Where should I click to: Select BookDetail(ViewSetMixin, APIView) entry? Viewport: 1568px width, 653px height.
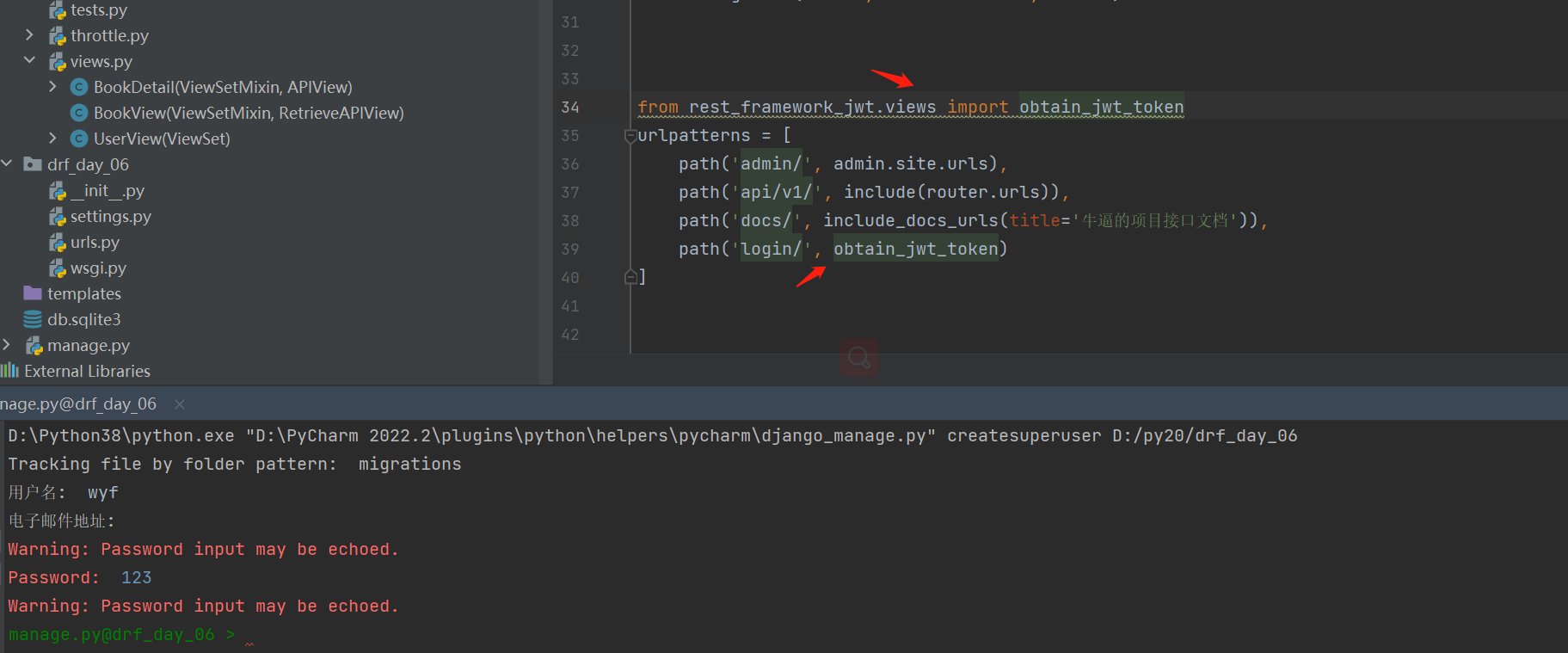(223, 87)
